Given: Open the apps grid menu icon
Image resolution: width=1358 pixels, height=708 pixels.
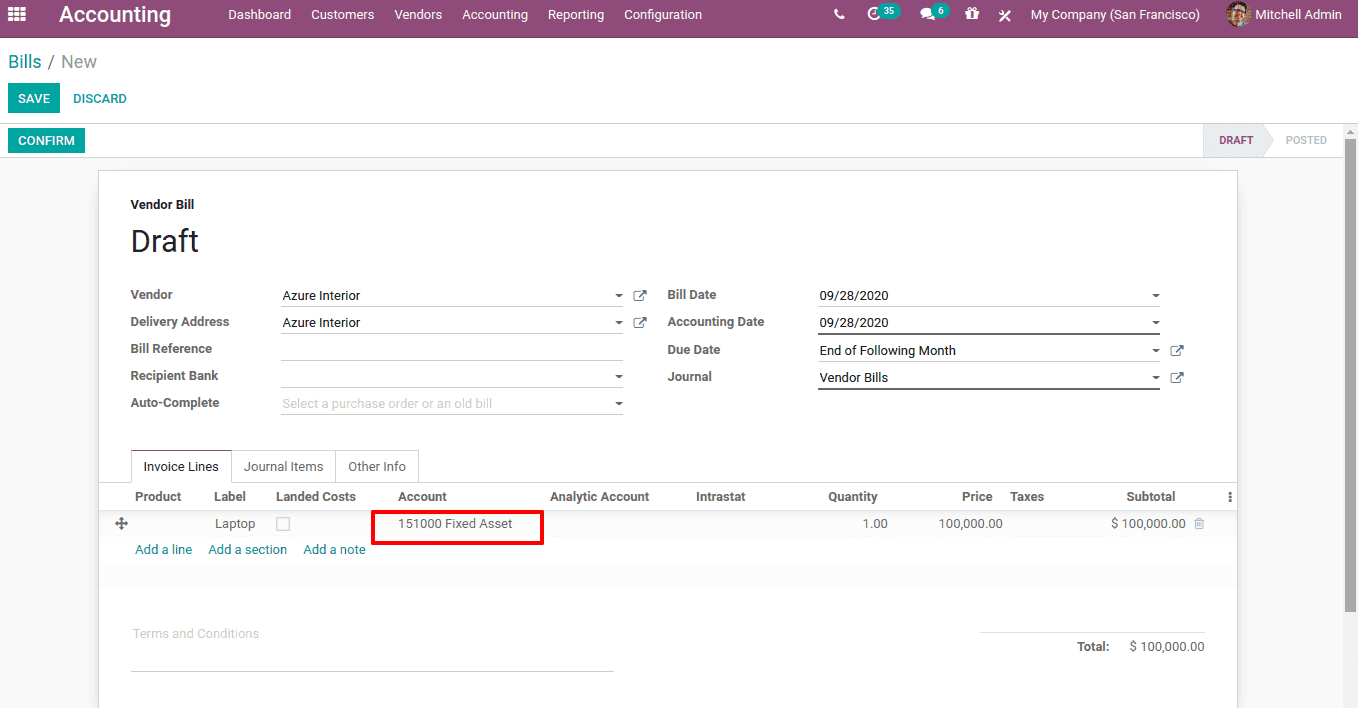Looking at the screenshot, I should click(x=17, y=14).
